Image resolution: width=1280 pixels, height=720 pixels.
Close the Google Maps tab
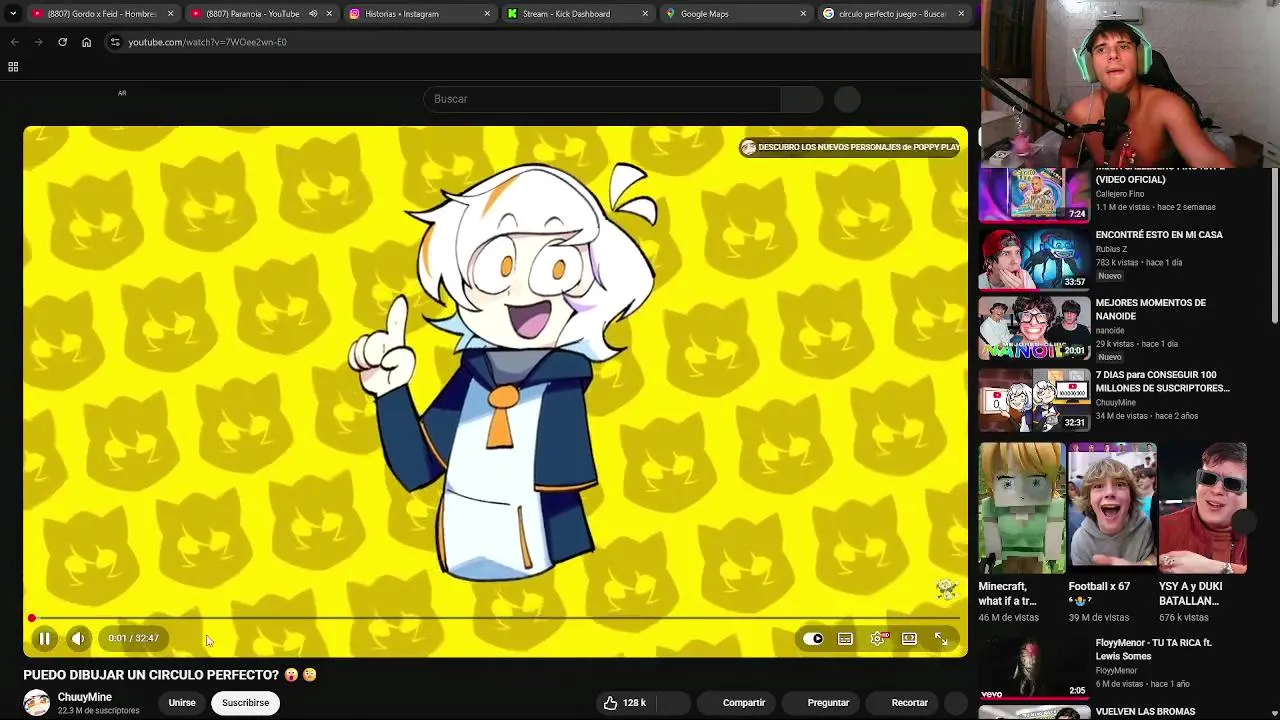pyautogui.click(x=803, y=14)
